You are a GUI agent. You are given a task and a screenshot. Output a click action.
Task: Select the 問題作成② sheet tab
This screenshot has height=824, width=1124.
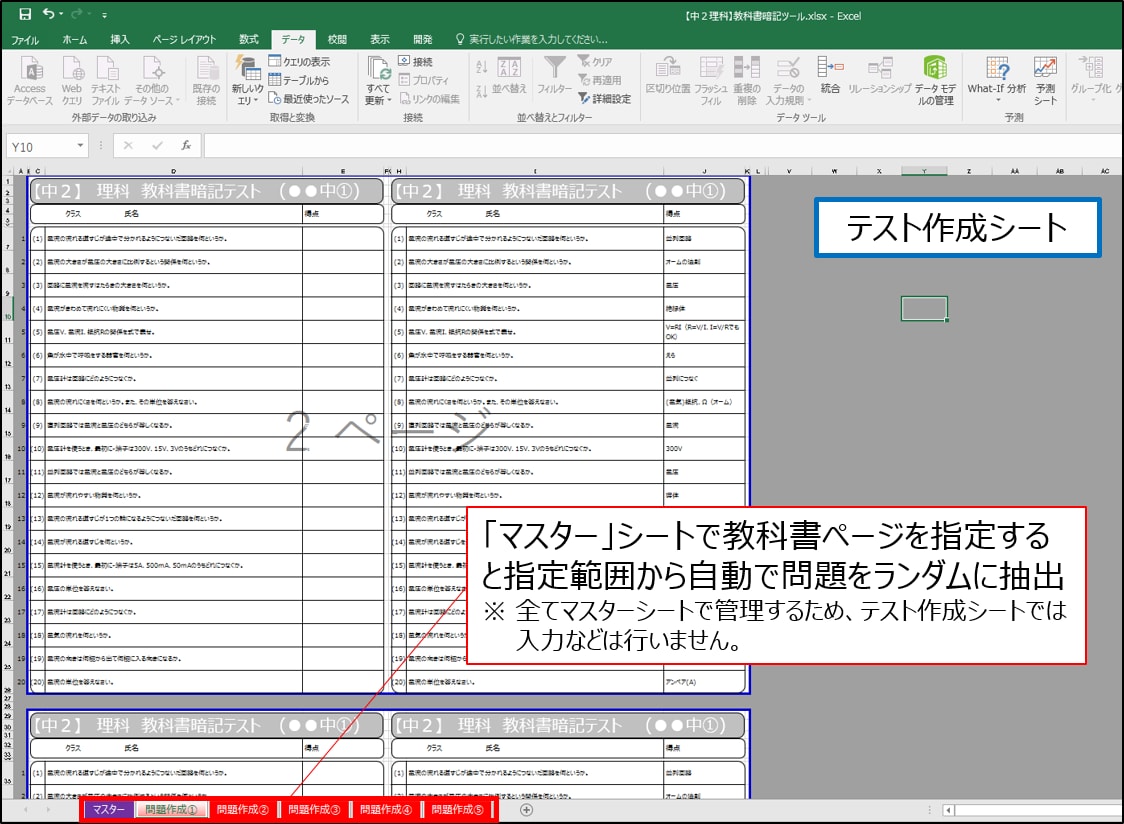coord(242,810)
